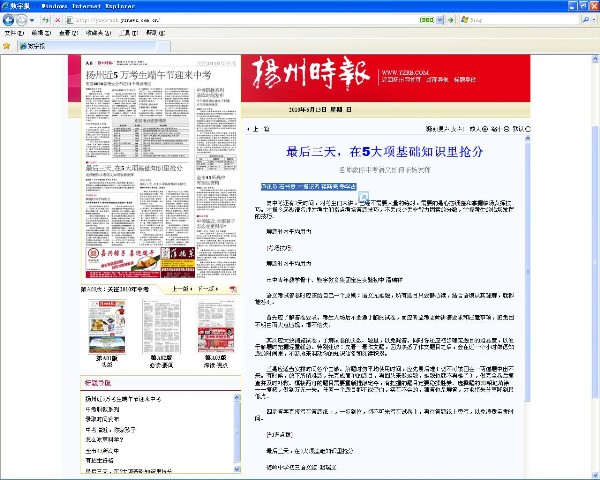Click the browser page scroll up arrow
600x480 pixels.
pos(595,59)
